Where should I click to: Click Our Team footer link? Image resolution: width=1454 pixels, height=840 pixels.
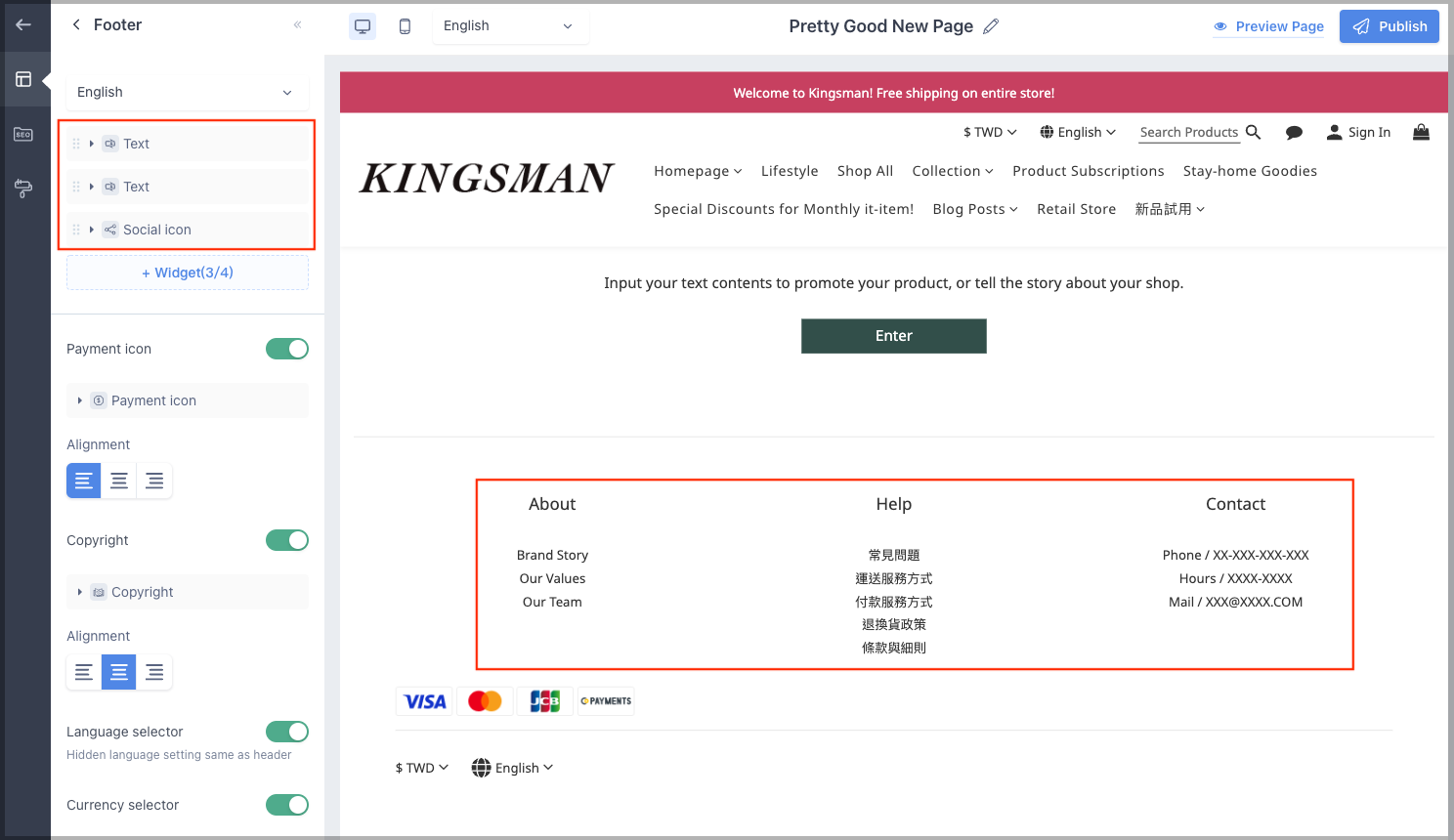(x=552, y=602)
